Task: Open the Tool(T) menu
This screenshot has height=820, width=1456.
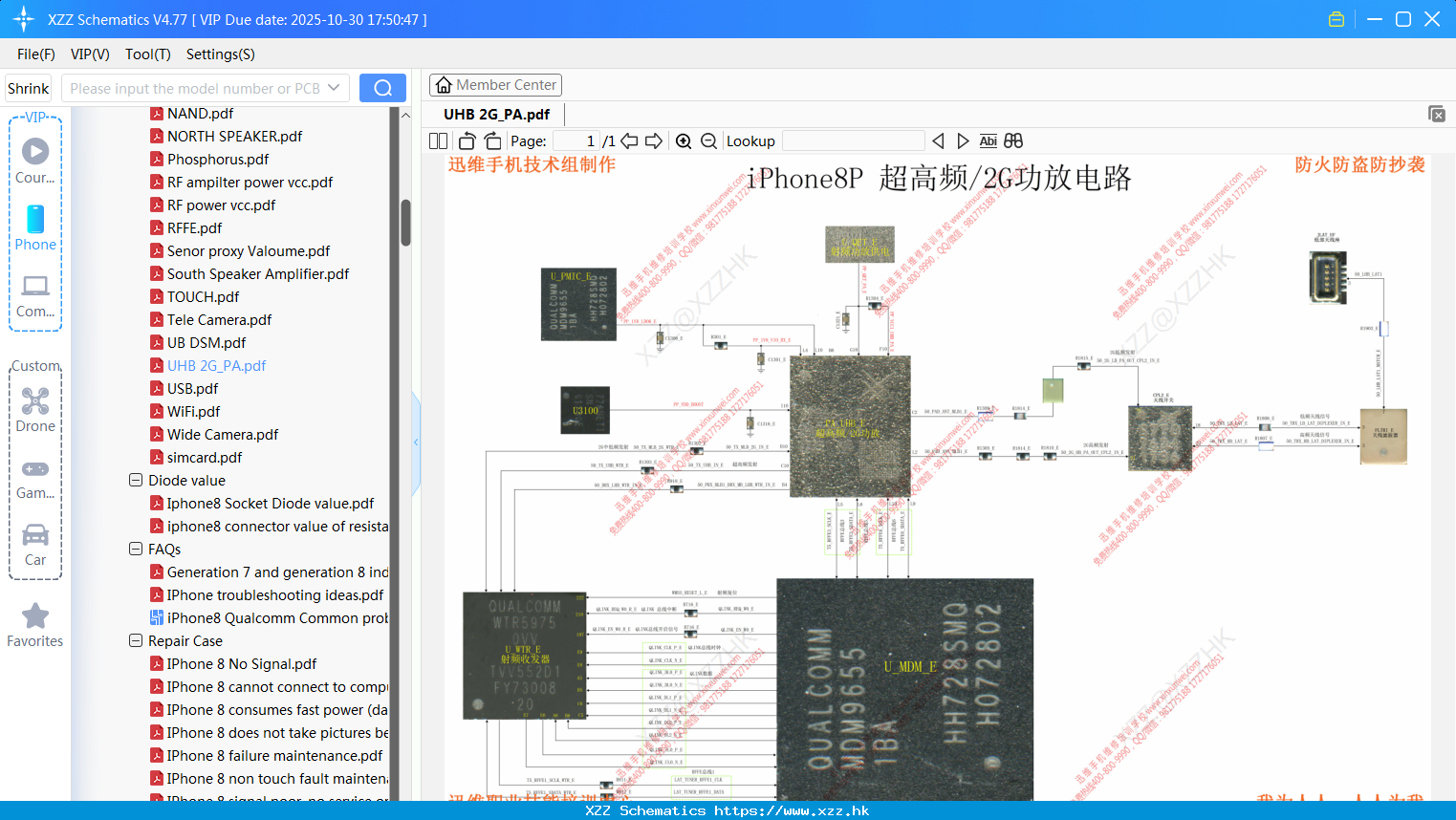Action: point(148,54)
